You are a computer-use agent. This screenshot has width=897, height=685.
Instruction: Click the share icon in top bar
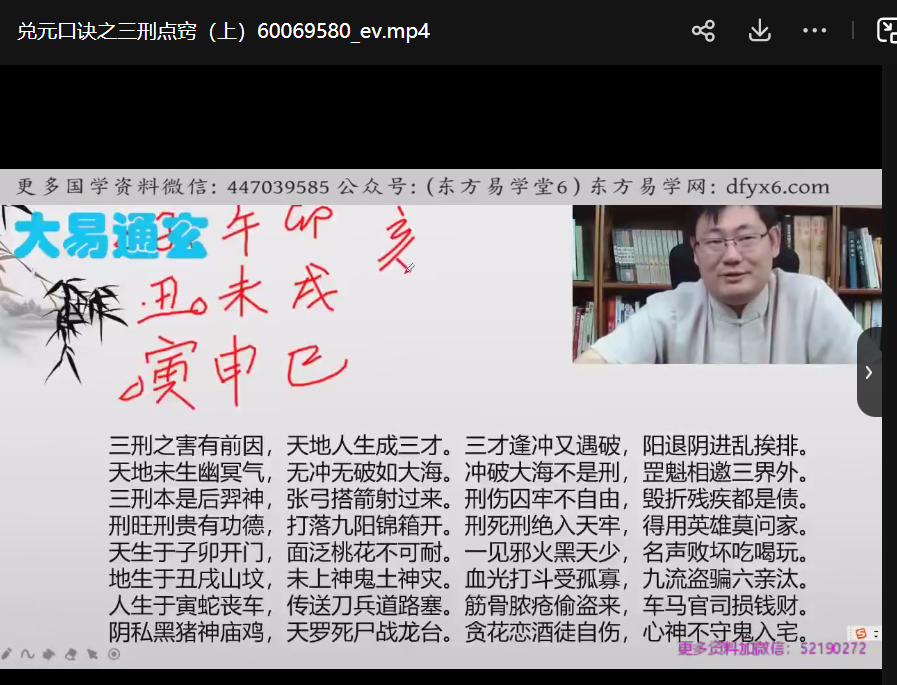point(703,31)
